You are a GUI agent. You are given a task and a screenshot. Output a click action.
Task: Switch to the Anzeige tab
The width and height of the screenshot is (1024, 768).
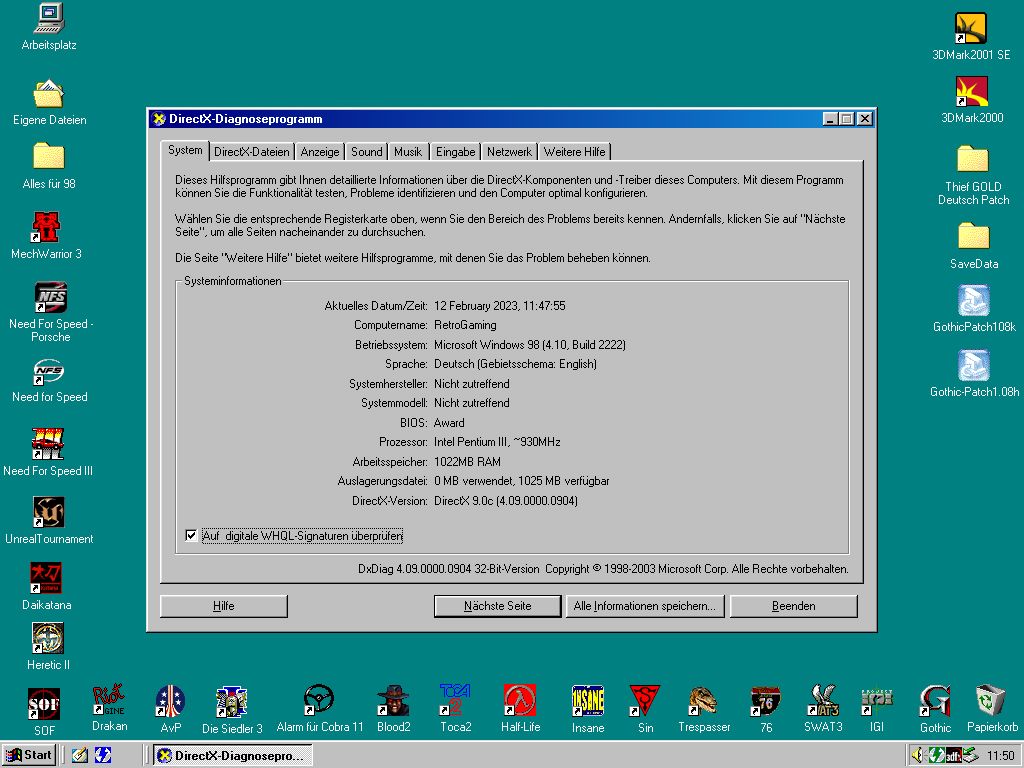pyautogui.click(x=320, y=152)
